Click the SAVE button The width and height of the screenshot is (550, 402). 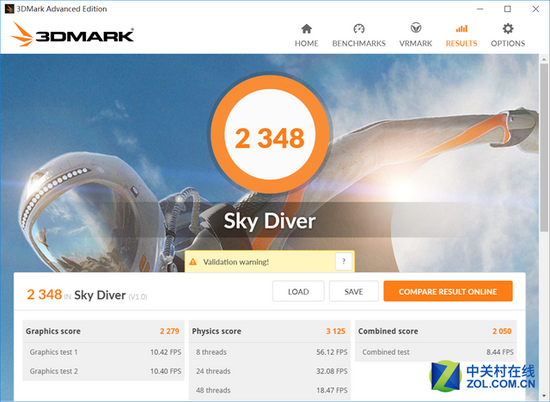[354, 291]
